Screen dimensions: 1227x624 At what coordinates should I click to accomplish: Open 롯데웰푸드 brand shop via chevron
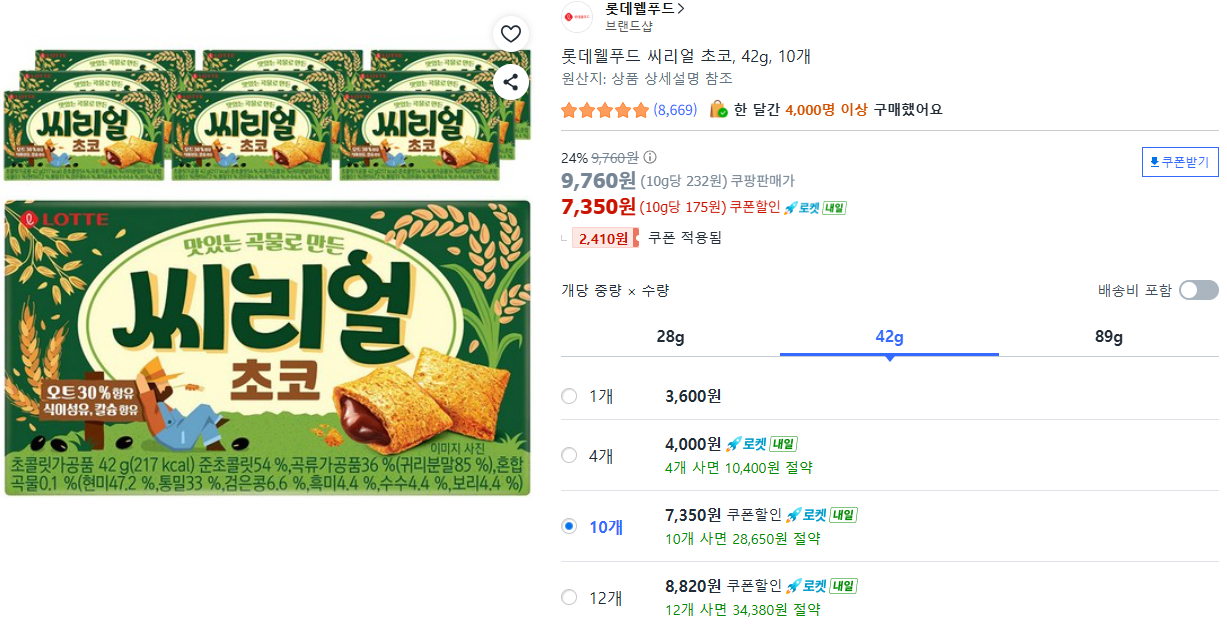[681, 9]
